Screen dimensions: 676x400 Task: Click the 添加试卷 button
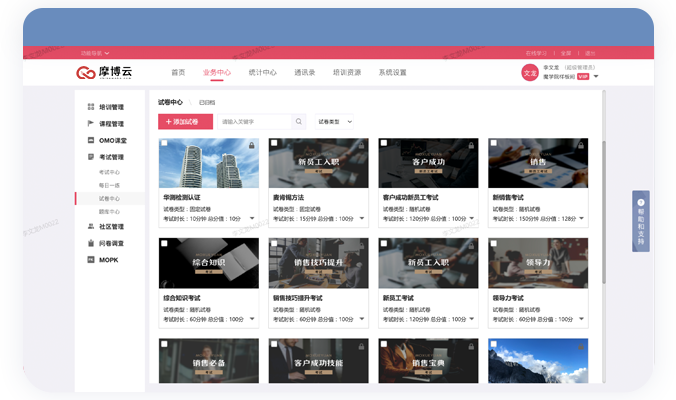pyautogui.click(x=185, y=122)
